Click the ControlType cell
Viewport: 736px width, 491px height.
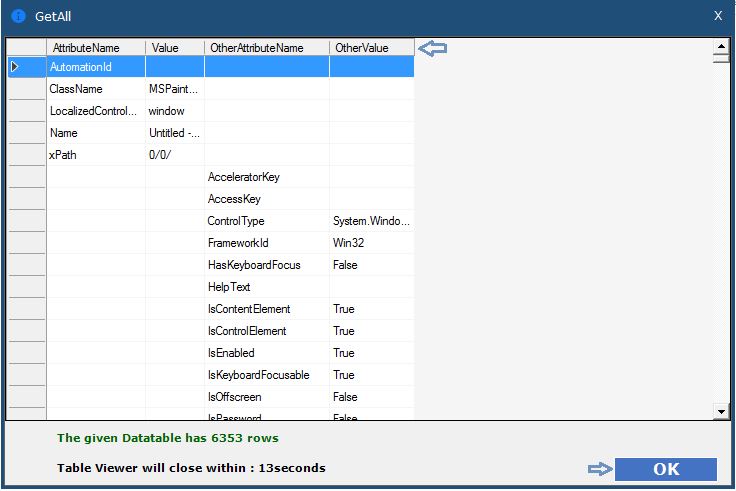[x=266, y=221]
